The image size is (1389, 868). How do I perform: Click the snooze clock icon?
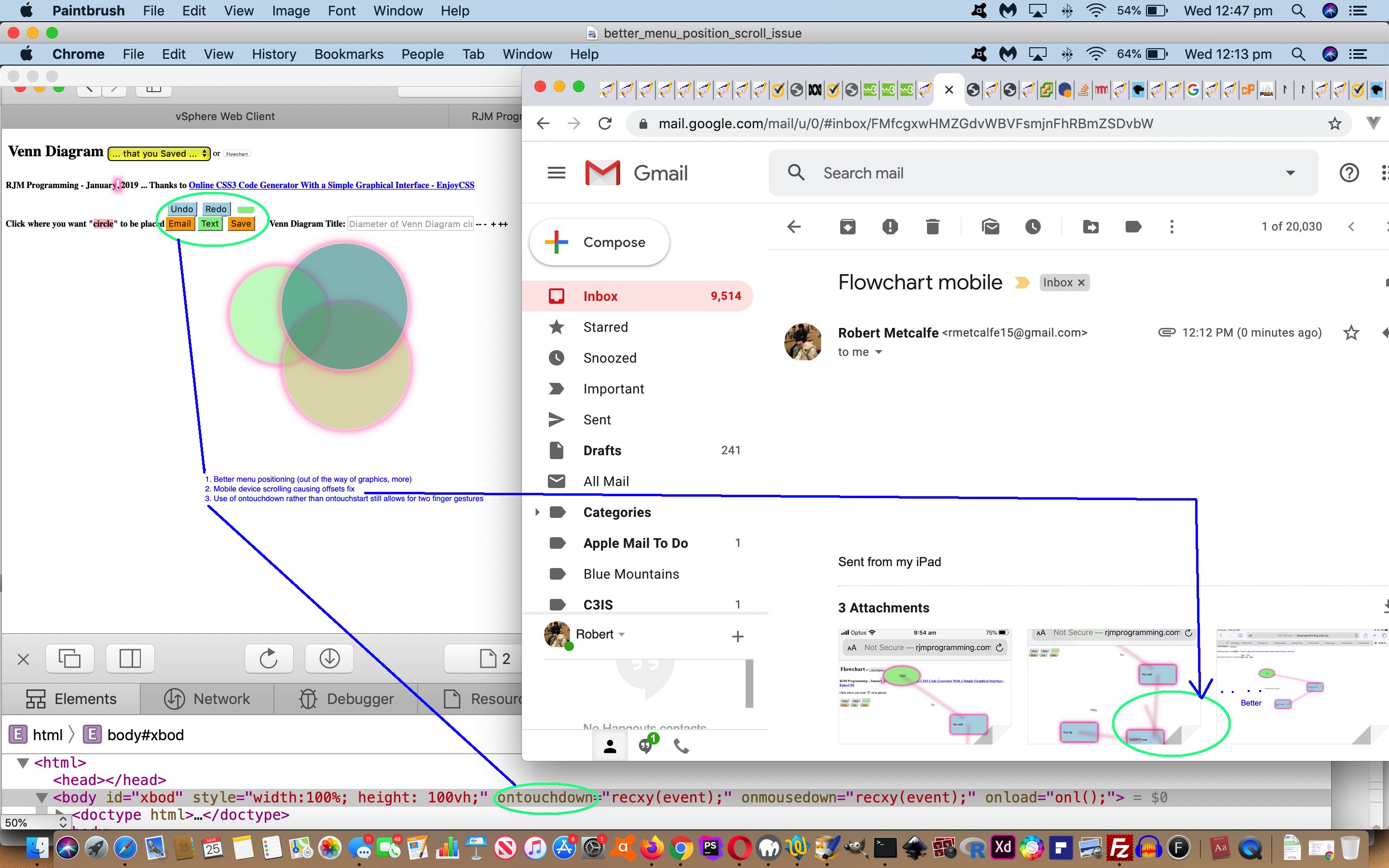pyautogui.click(x=1033, y=227)
